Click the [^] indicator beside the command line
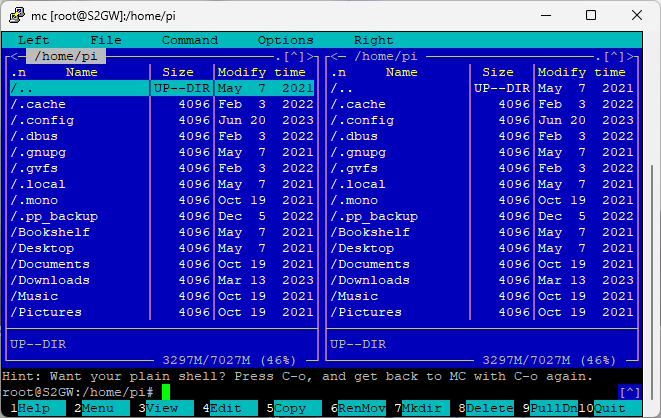661x418 pixels. [629, 392]
